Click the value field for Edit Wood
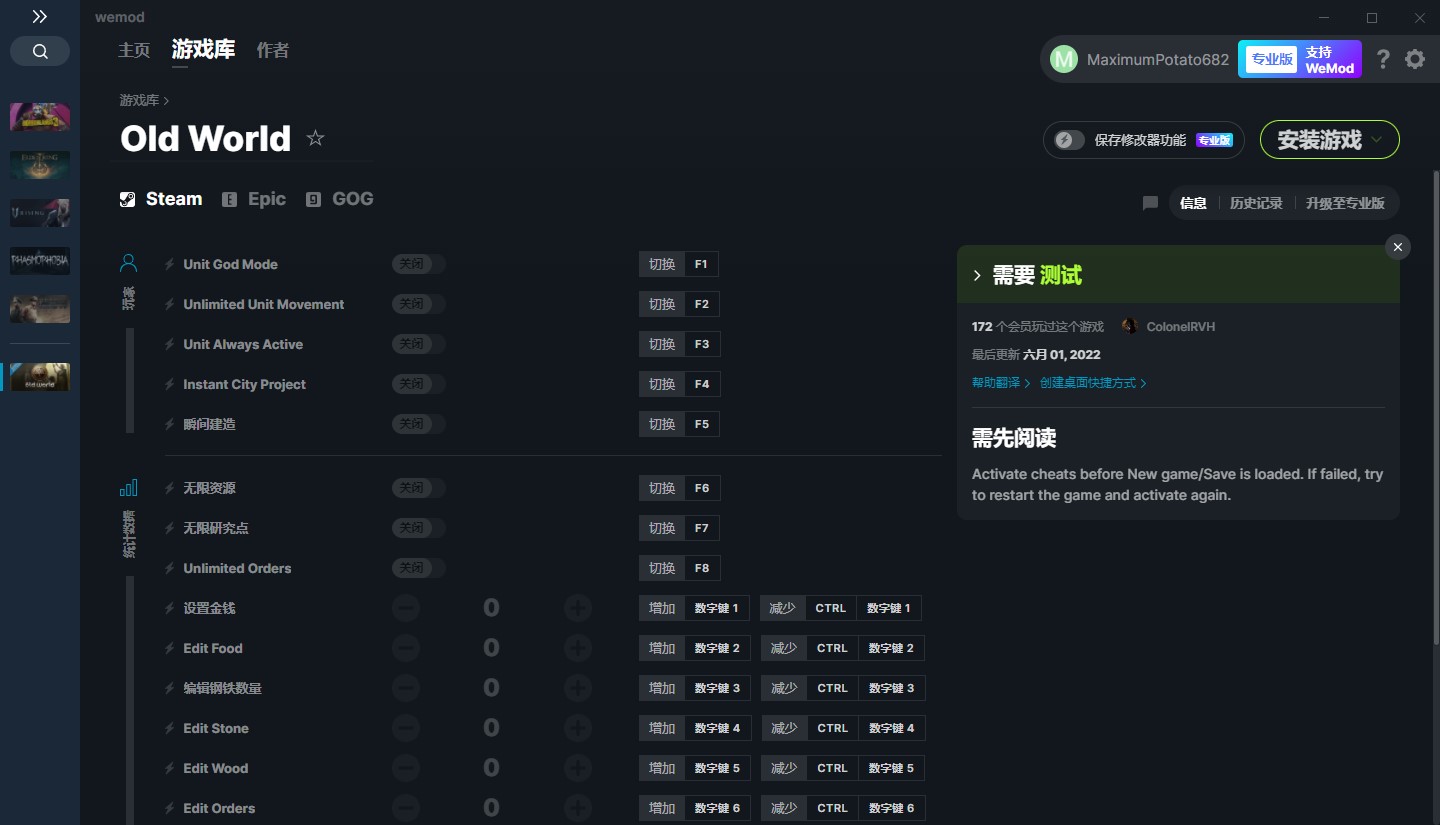Screen dimensions: 1440x825 tap(491, 768)
